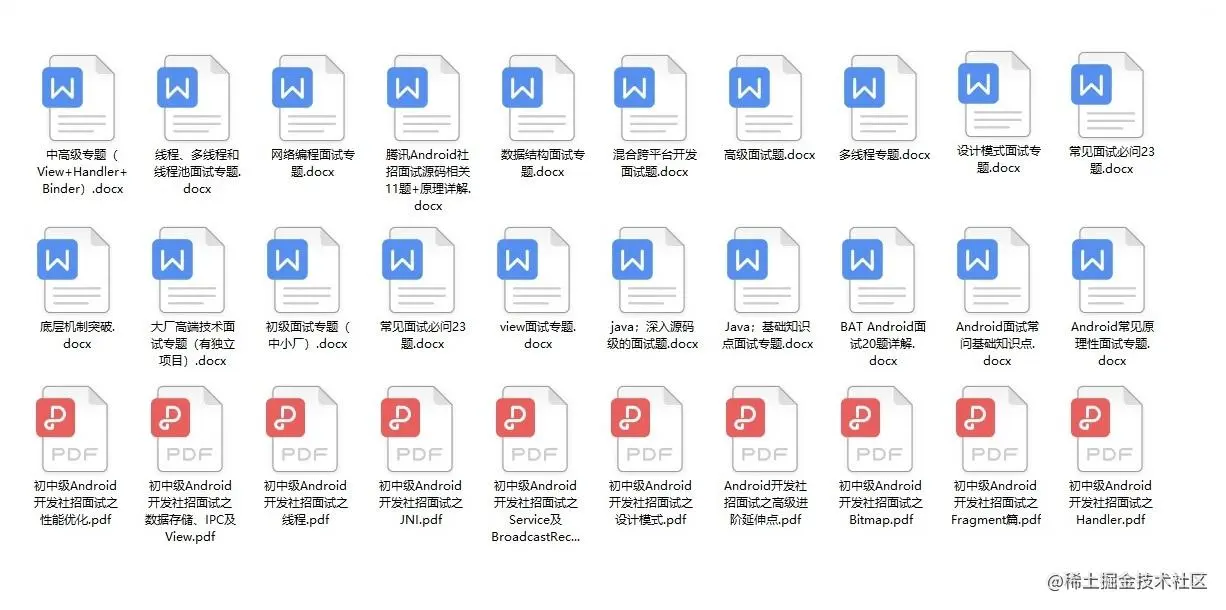This screenshot has height=610, width=1226.
Task: Select the 网络编程面试专题.docx file icon
Action: (306, 98)
